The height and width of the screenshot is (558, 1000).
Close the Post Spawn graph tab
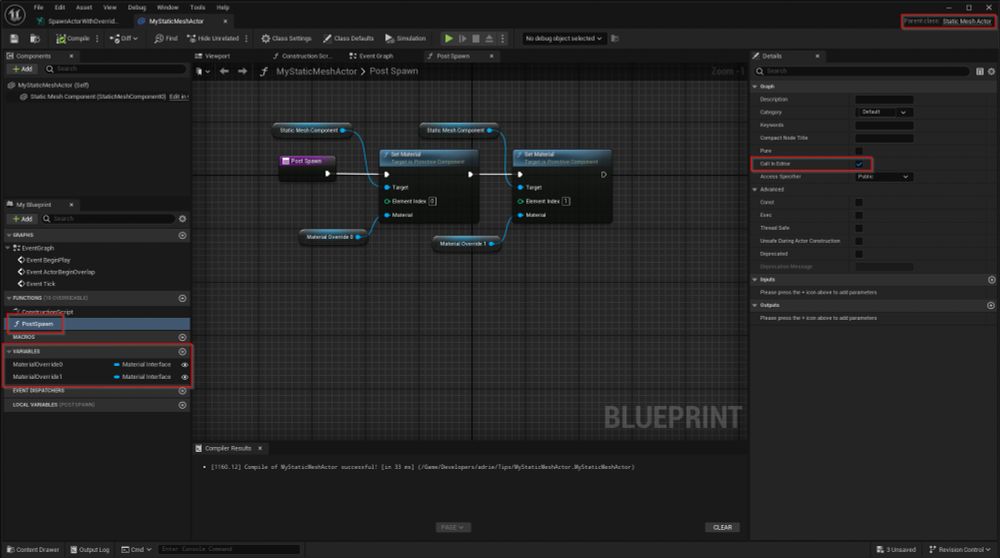coord(492,56)
